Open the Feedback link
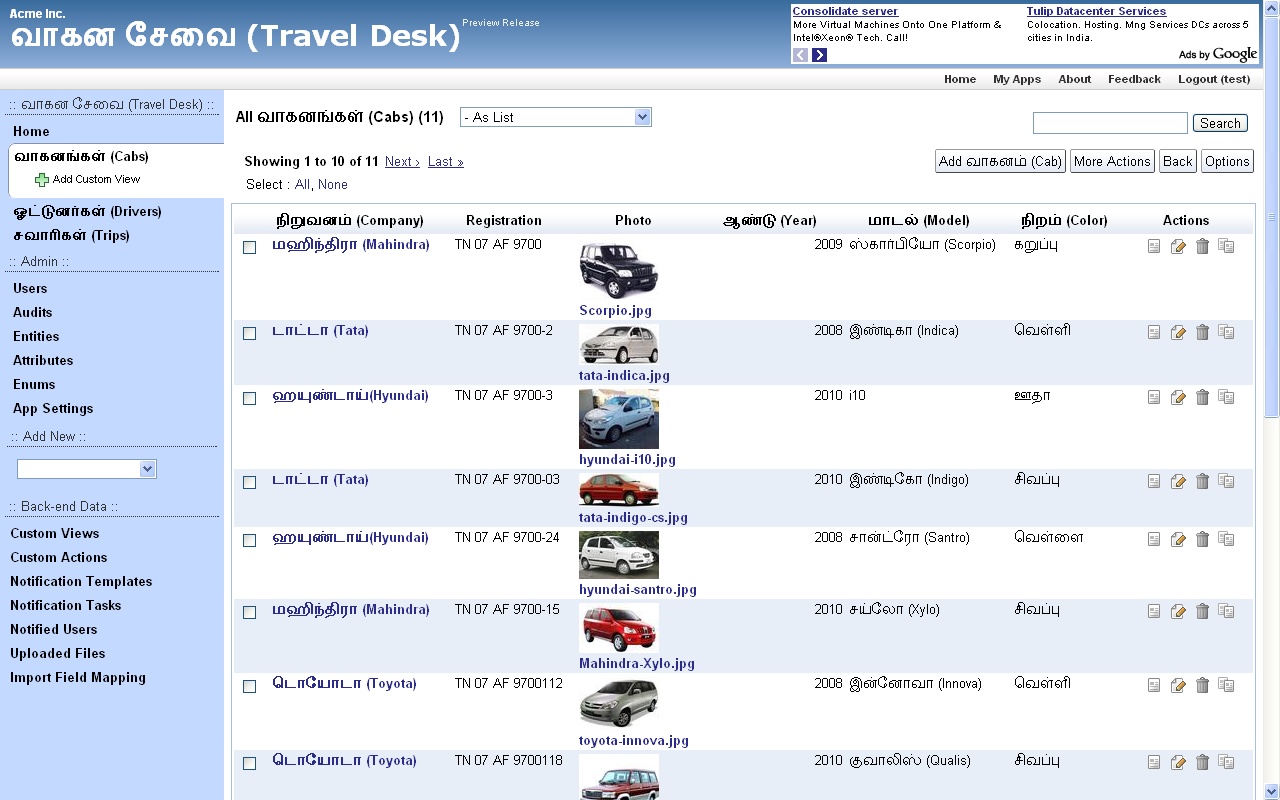The width and height of the screenshot is (1280, 800). coord(1134,79)
